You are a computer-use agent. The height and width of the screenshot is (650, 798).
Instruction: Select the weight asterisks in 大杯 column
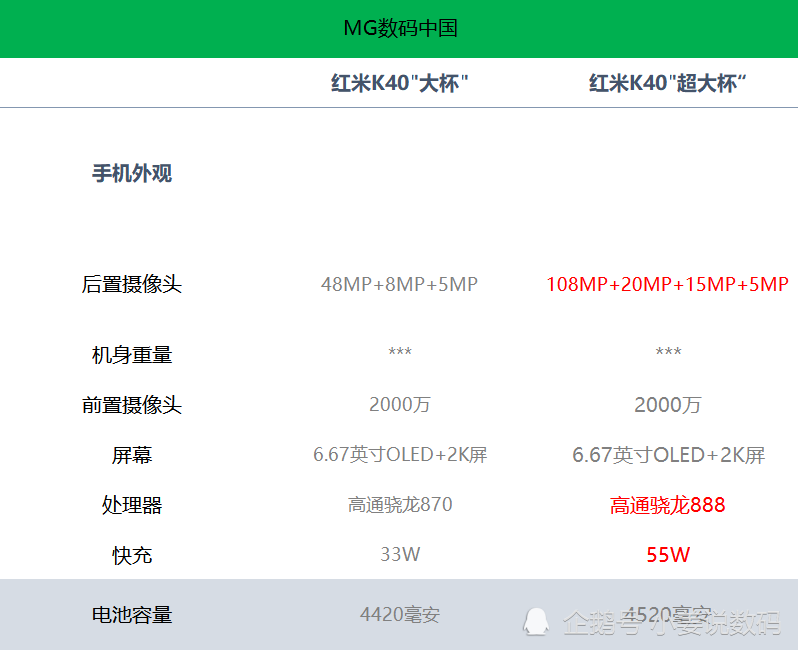400,351
